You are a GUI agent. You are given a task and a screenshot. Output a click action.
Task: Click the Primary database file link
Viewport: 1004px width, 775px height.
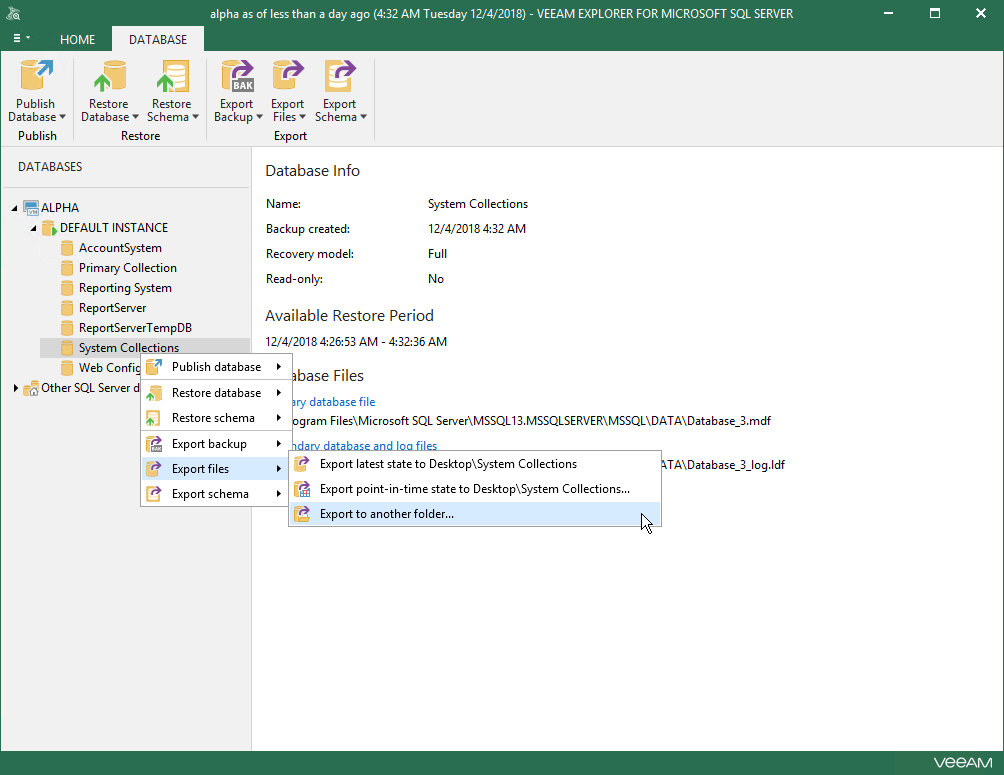coord(334,402)
